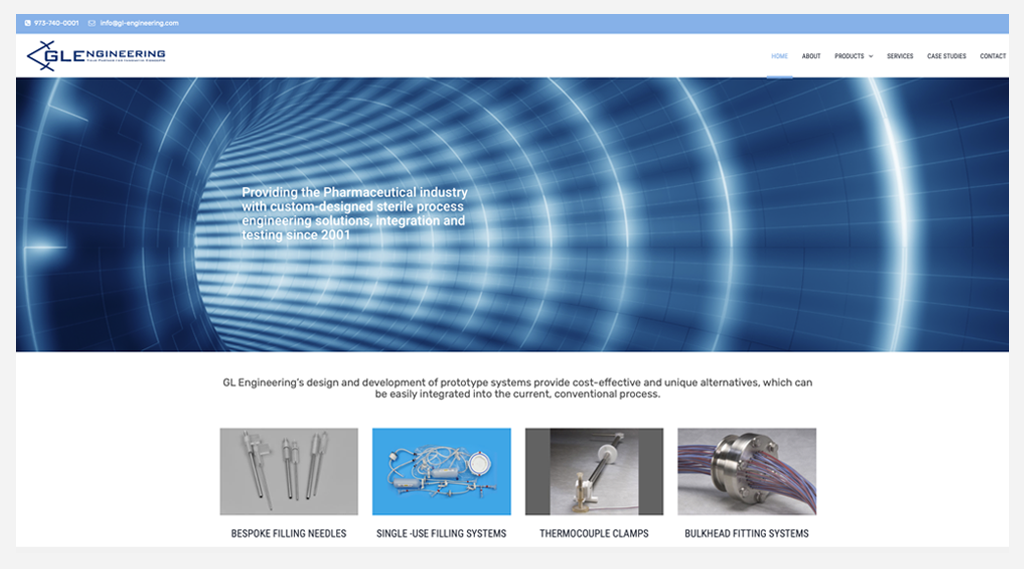Open Bulkhead Fitting Systems link
Viewport: 1024px width, 569px height.
click(746, 534)
